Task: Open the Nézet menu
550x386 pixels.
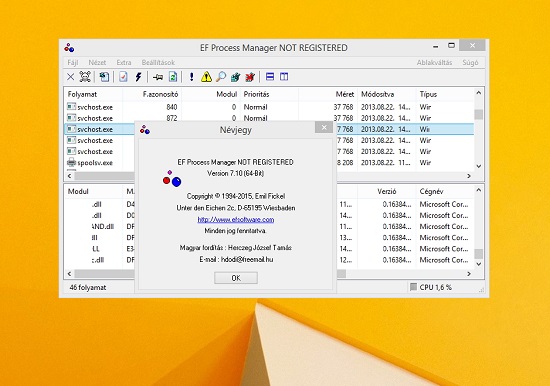Action: tap(97, 62)
